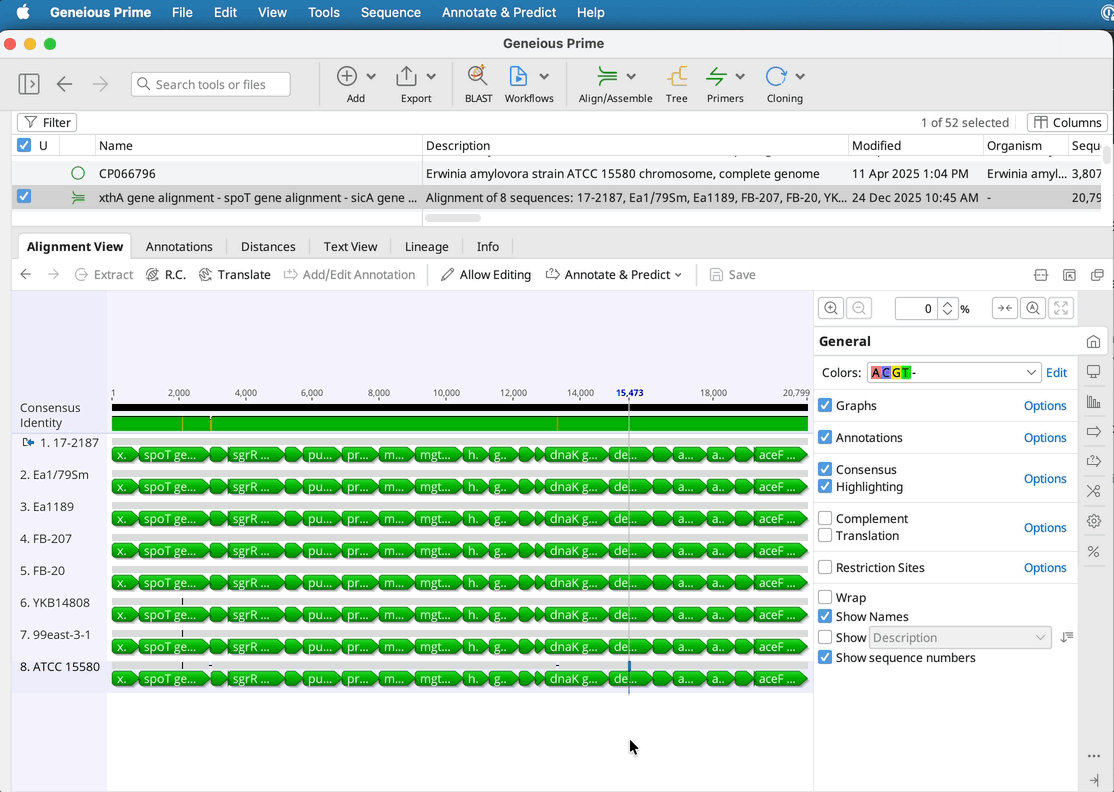Expand the Annotate & Predict dropdown
The image size is (1114, 792).
pyautogui.click(x=614, y=275)
